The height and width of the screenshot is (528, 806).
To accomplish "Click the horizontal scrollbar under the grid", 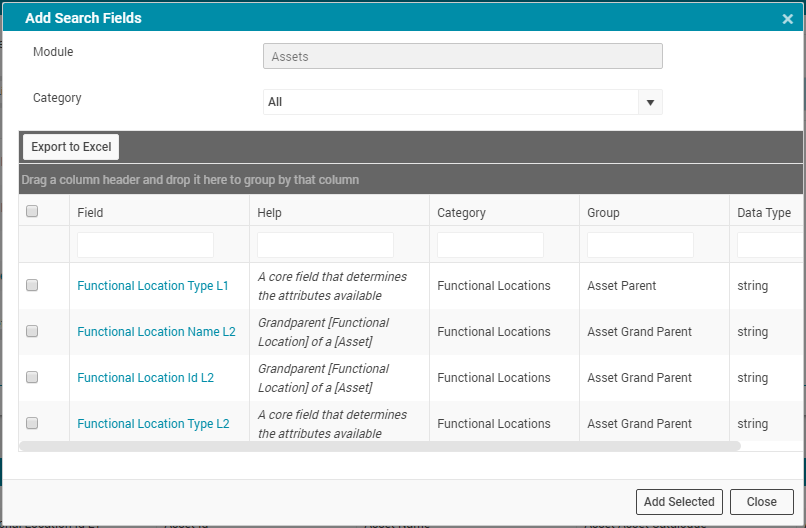I will [x=380, y=446].
